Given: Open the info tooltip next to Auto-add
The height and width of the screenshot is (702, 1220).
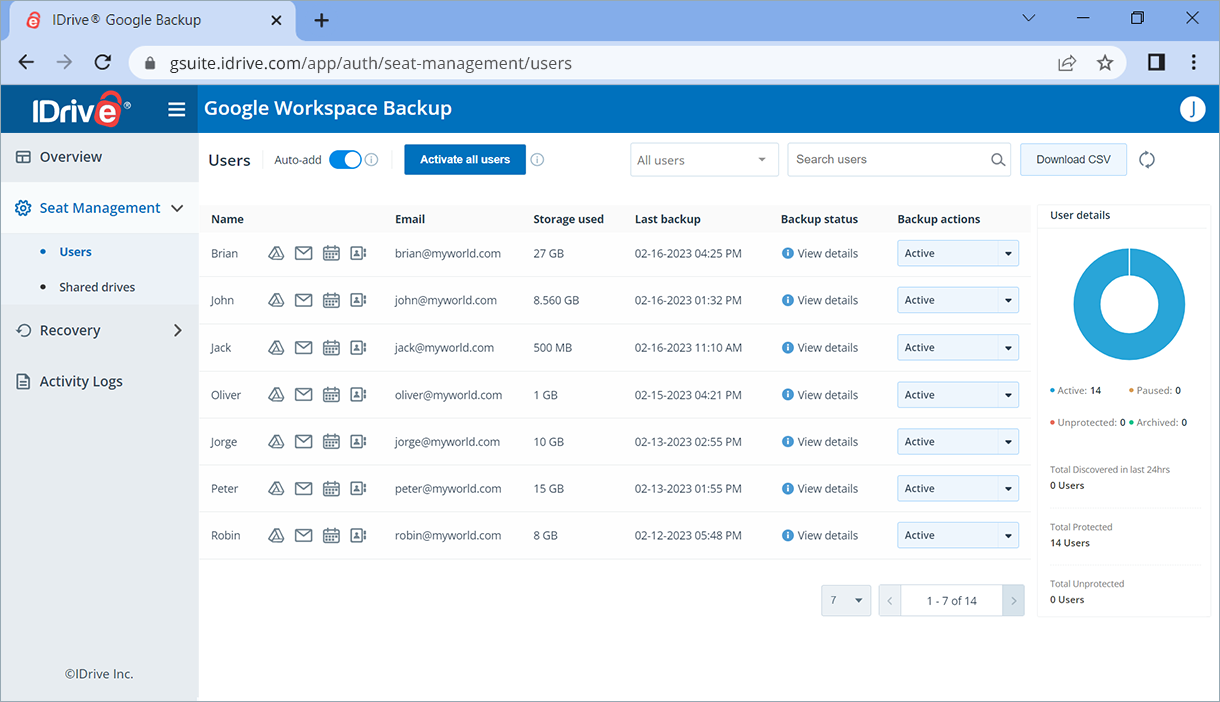Looking at the screenshot, I should pos(371,159).
